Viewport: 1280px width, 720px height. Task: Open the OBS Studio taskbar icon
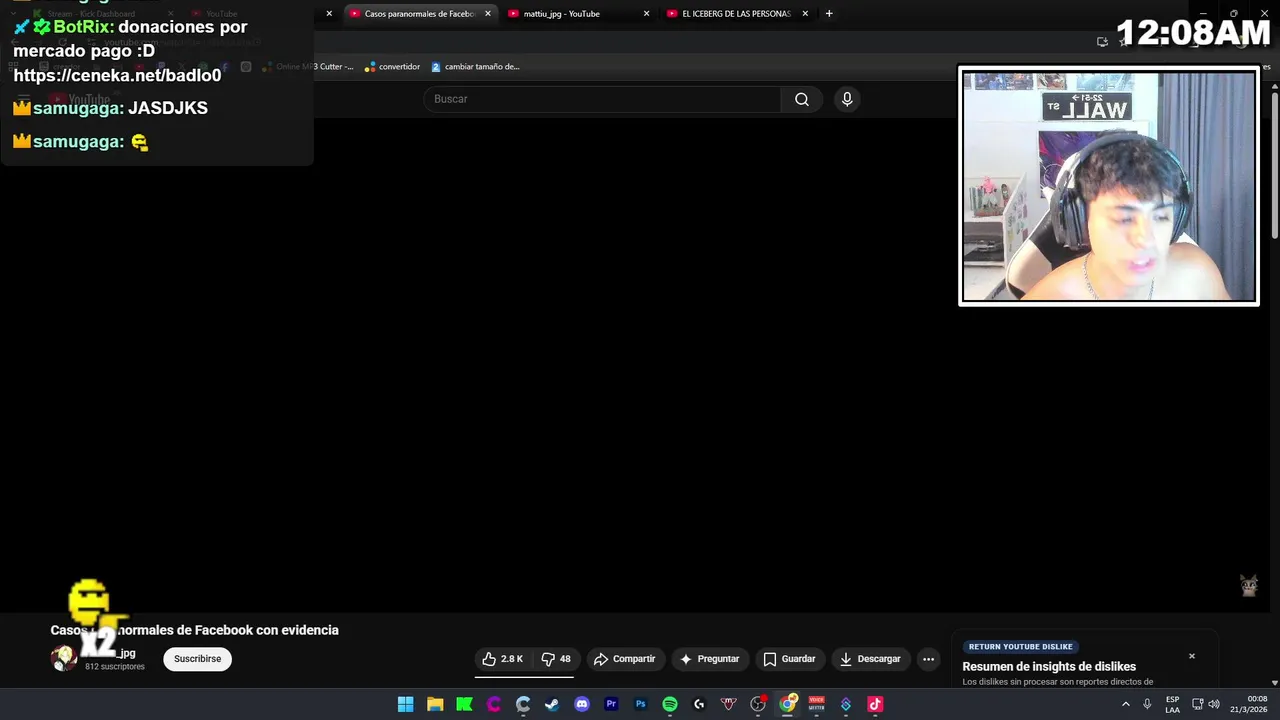pyautogui.click(x=758, y=704)
